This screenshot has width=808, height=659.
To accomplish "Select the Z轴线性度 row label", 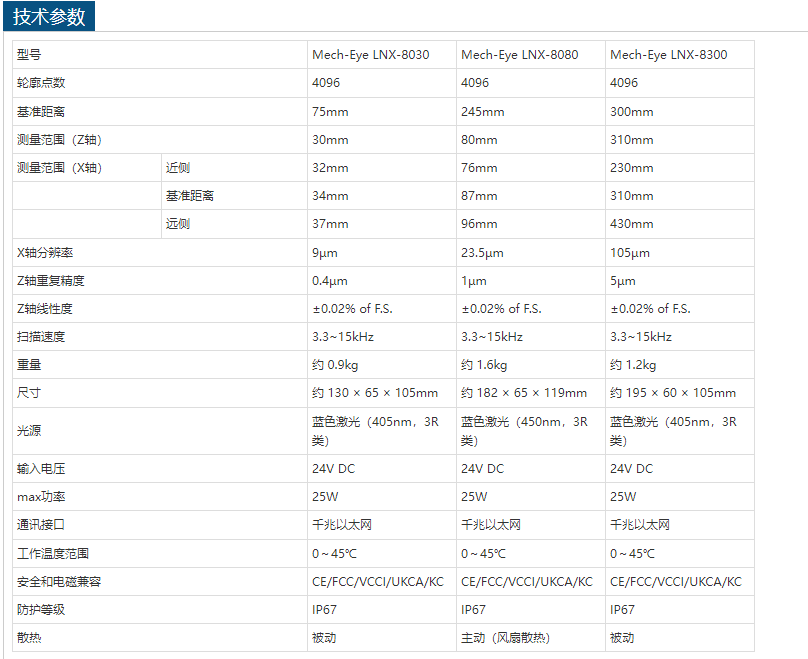I will tap(45, 309).
